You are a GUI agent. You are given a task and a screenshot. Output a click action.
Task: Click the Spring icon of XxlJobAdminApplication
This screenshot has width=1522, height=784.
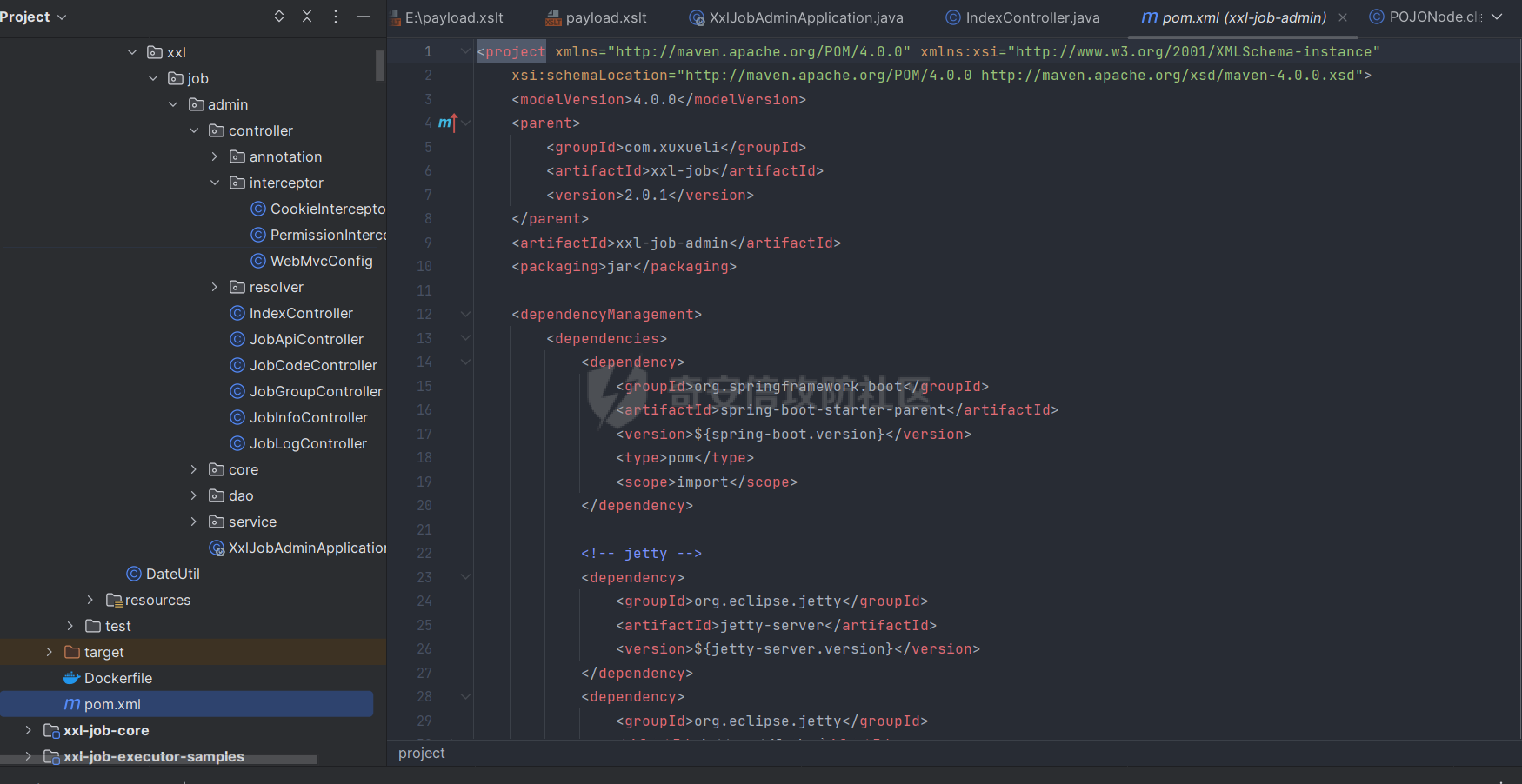click(217, 548)
